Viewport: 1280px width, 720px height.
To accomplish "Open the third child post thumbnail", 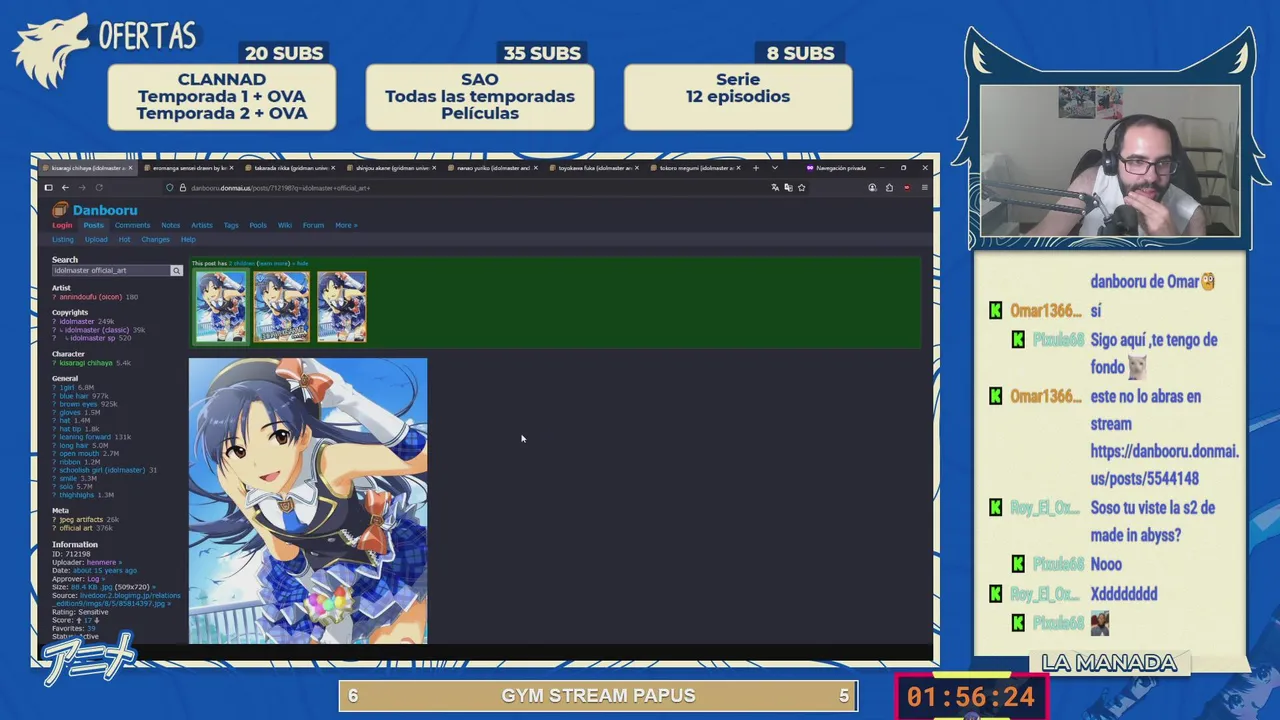I will 342,306.
